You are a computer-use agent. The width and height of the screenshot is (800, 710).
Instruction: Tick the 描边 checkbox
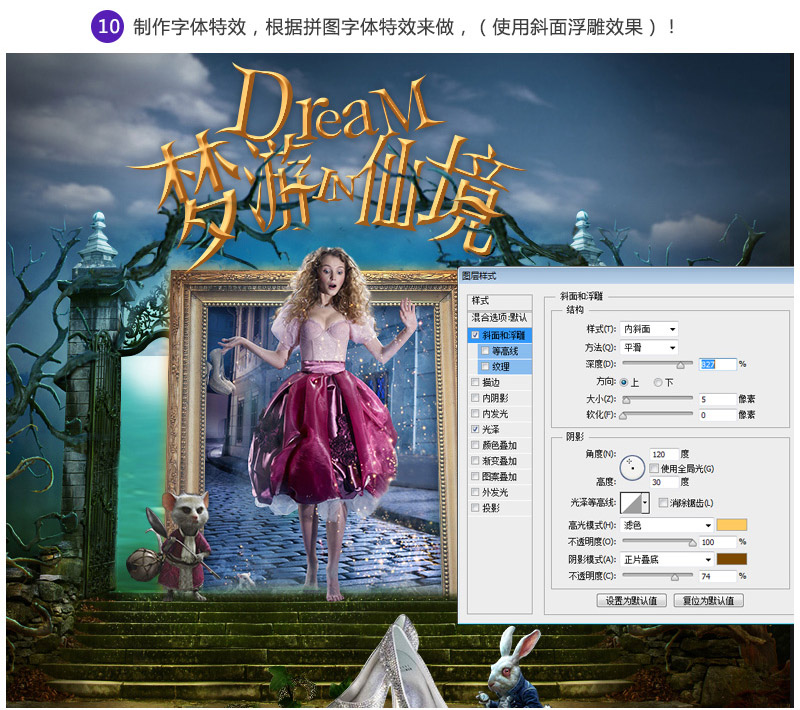click(475, 382)
